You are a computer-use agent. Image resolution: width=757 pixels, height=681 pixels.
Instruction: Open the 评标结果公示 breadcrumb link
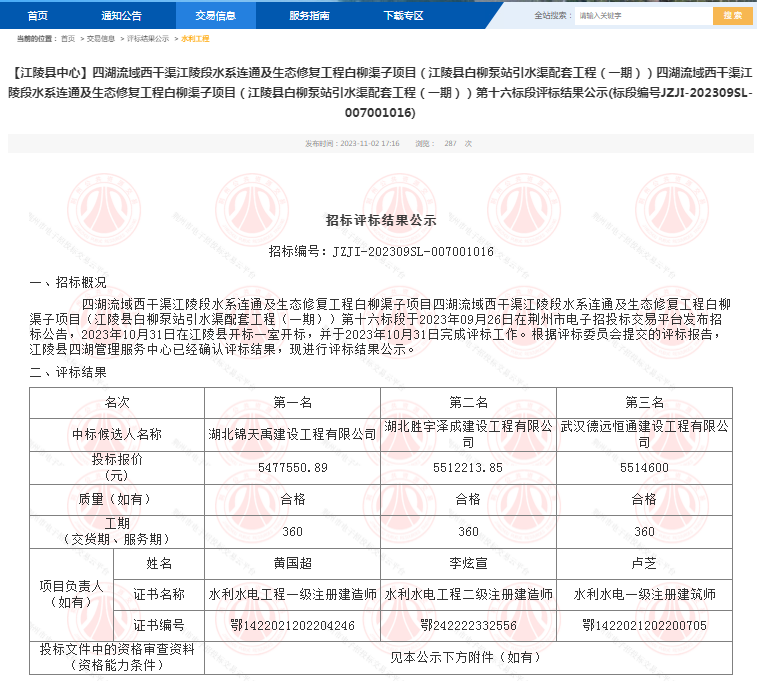click(147, 38)
